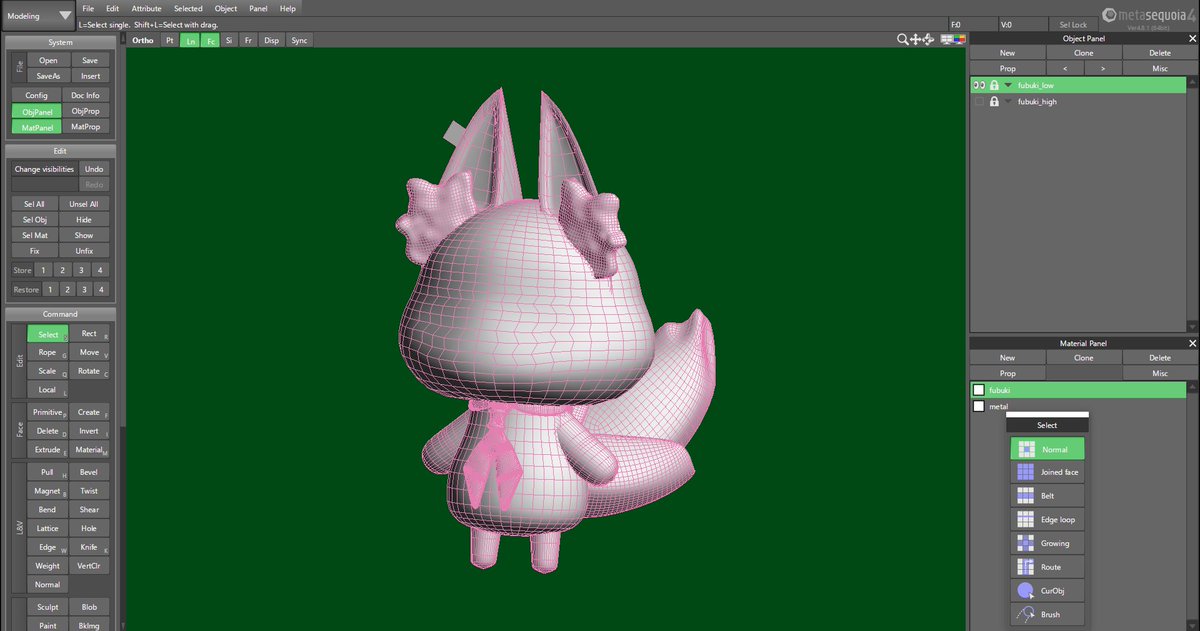The width and height of the screenshot is (1200, 631).
Task: Click lock icon of fubuki_low object
Action: 994,86
